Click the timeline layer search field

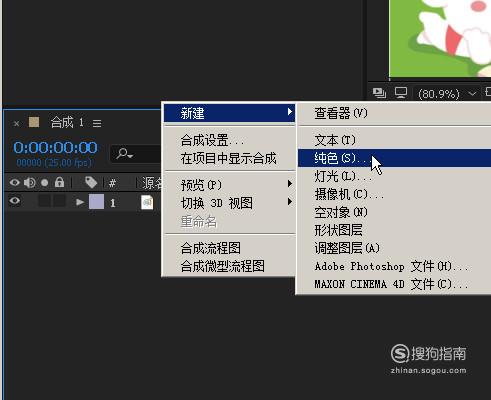pos(136,154)
